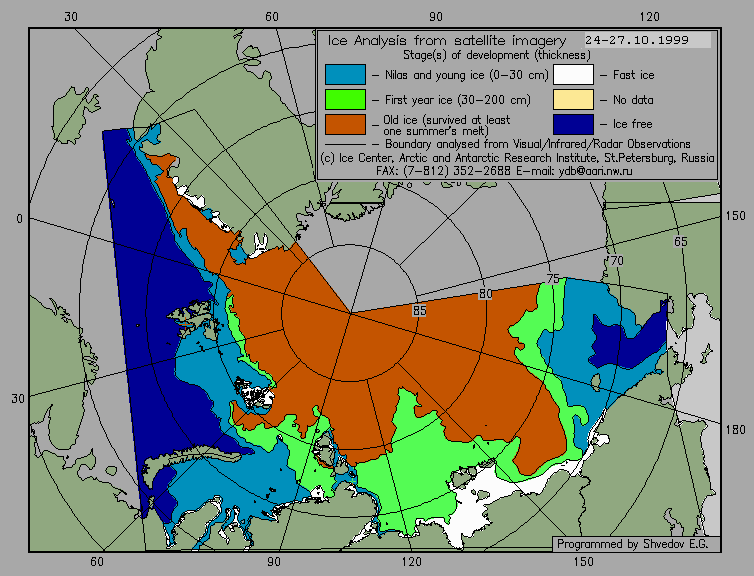This screenshot has width=754, height=576.
Task: Select the No data yellow legend swatch
Action: point(573,100)
